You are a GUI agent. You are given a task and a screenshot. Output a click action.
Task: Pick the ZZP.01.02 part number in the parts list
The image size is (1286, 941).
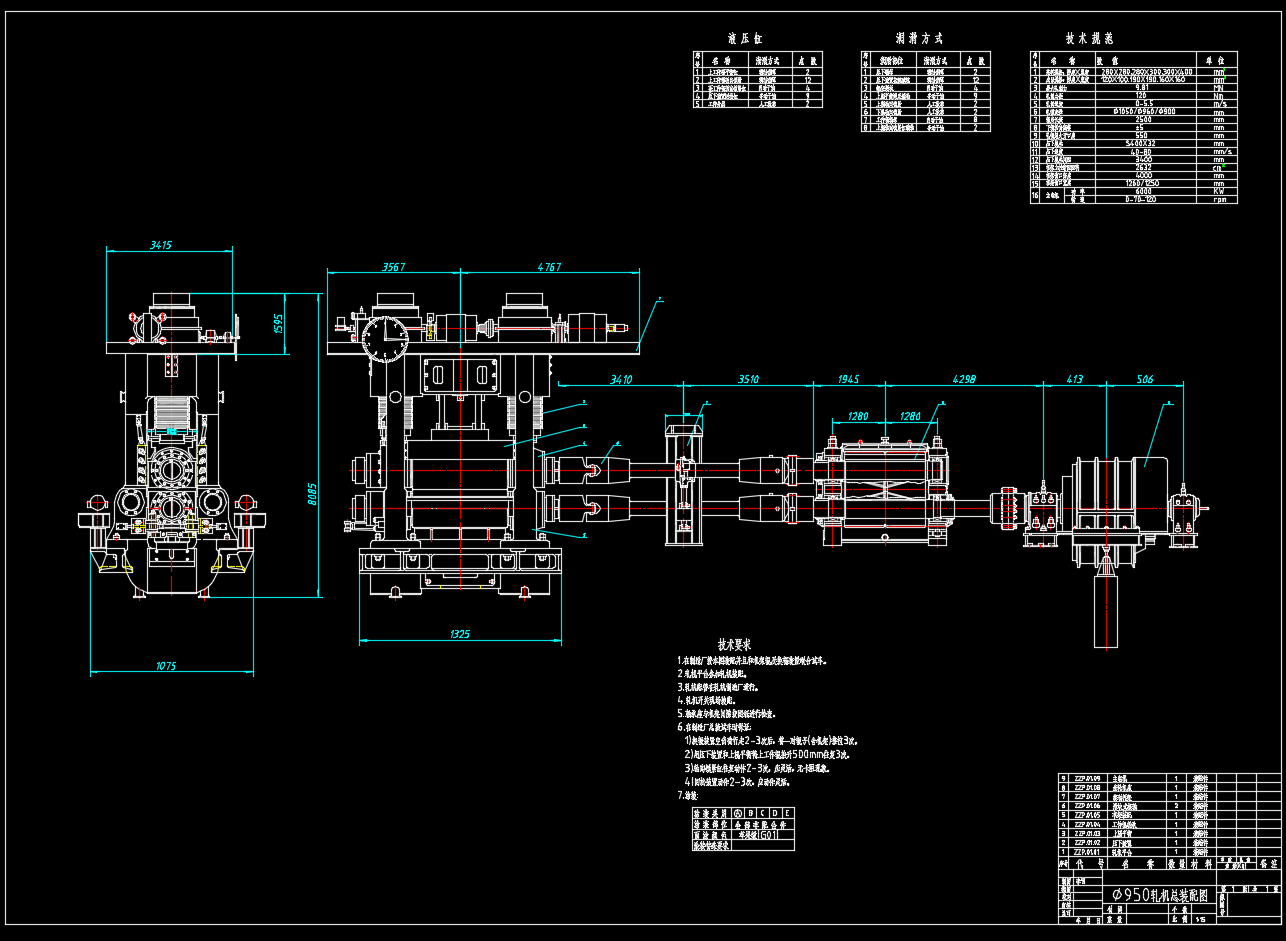[x=1088, y=842]
